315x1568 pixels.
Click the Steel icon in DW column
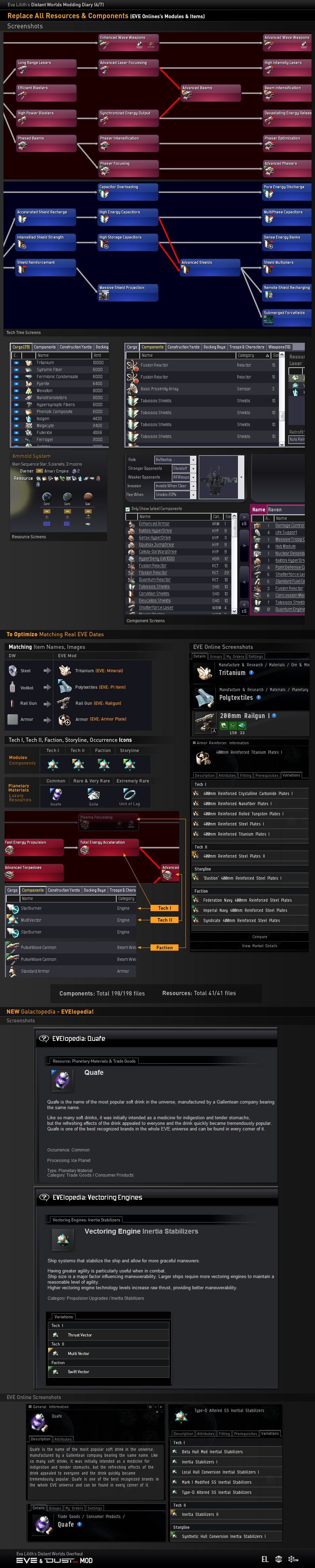click(13, 671)
